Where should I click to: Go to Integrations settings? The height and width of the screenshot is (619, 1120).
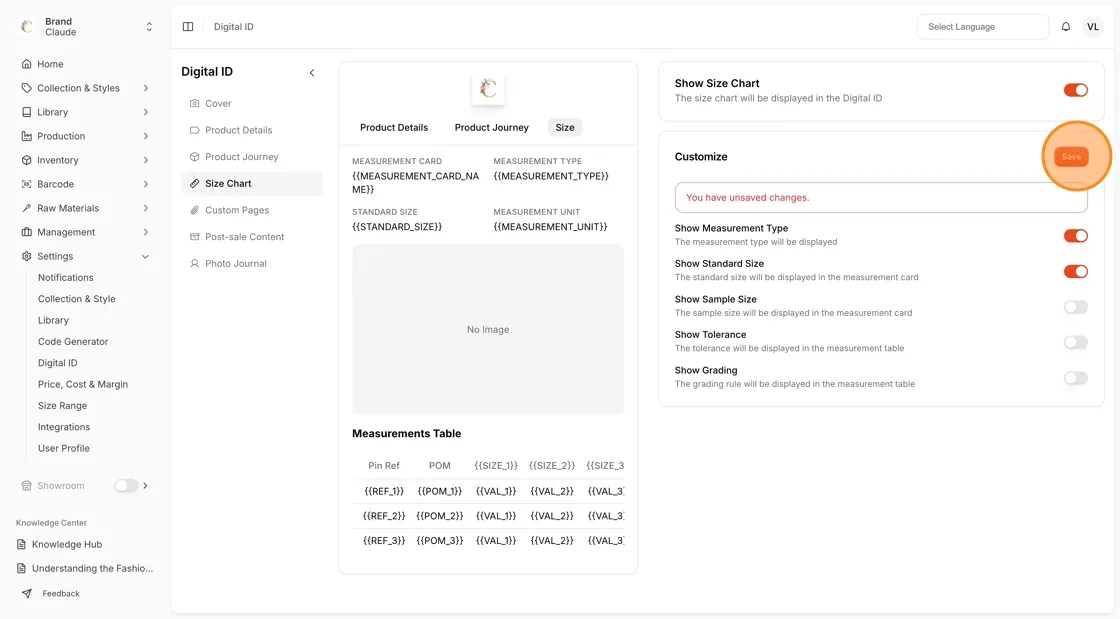click(64, 427)
